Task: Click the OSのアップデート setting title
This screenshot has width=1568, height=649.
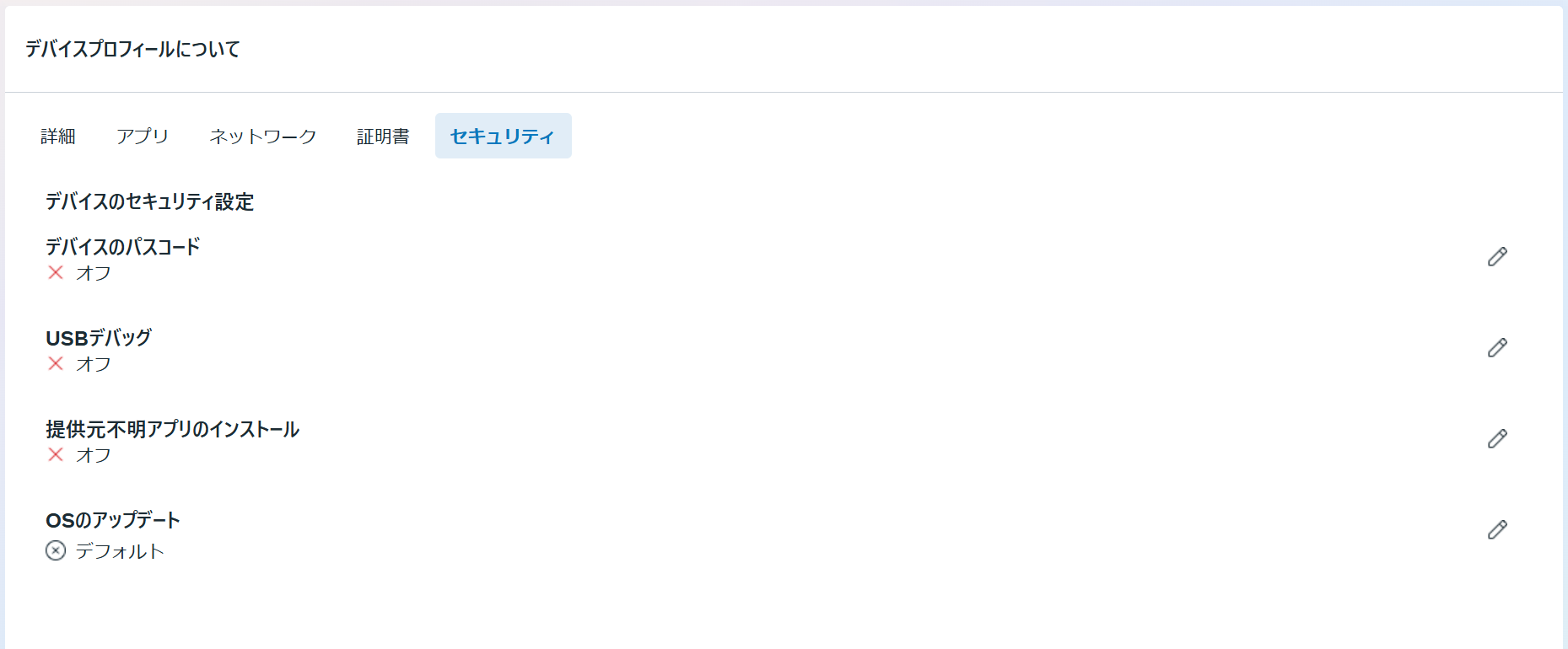Action: point(113,520)
